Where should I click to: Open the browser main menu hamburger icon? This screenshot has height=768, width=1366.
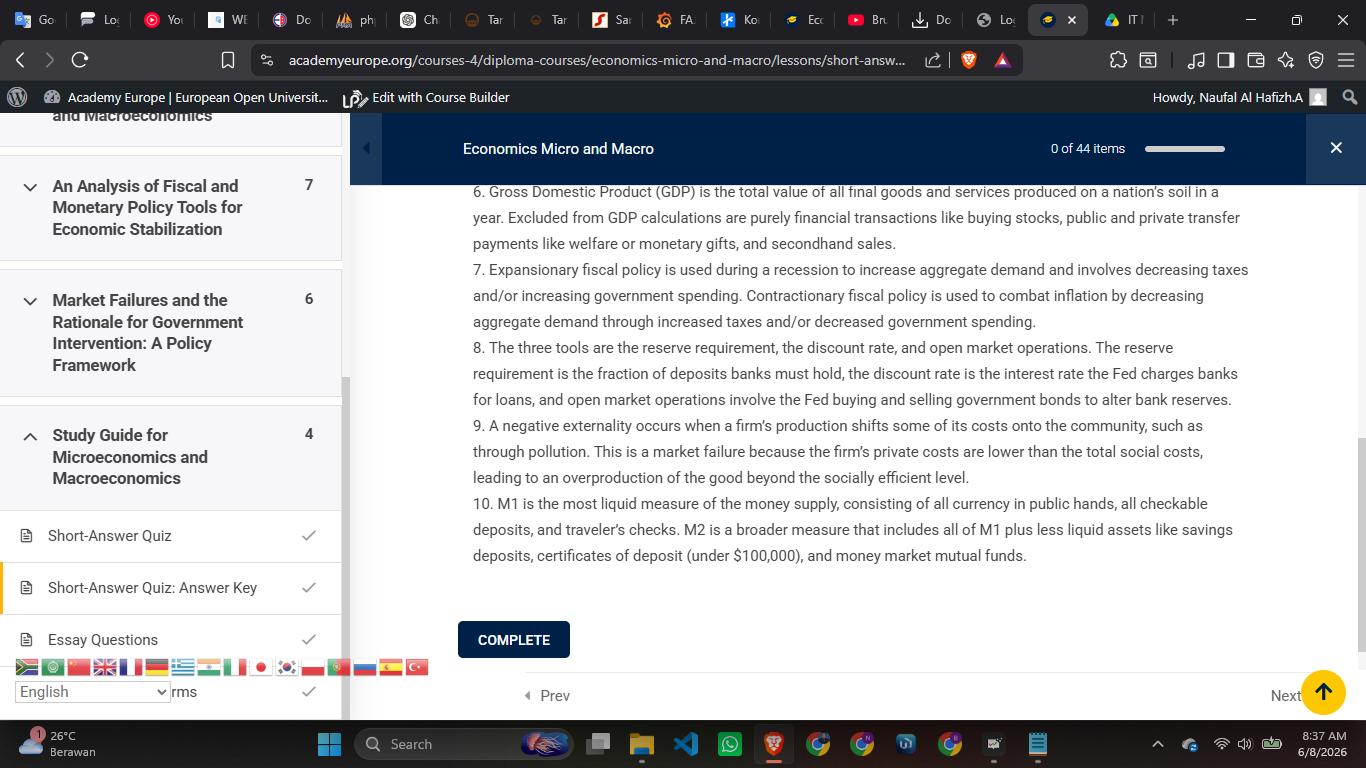[1345, 60]
